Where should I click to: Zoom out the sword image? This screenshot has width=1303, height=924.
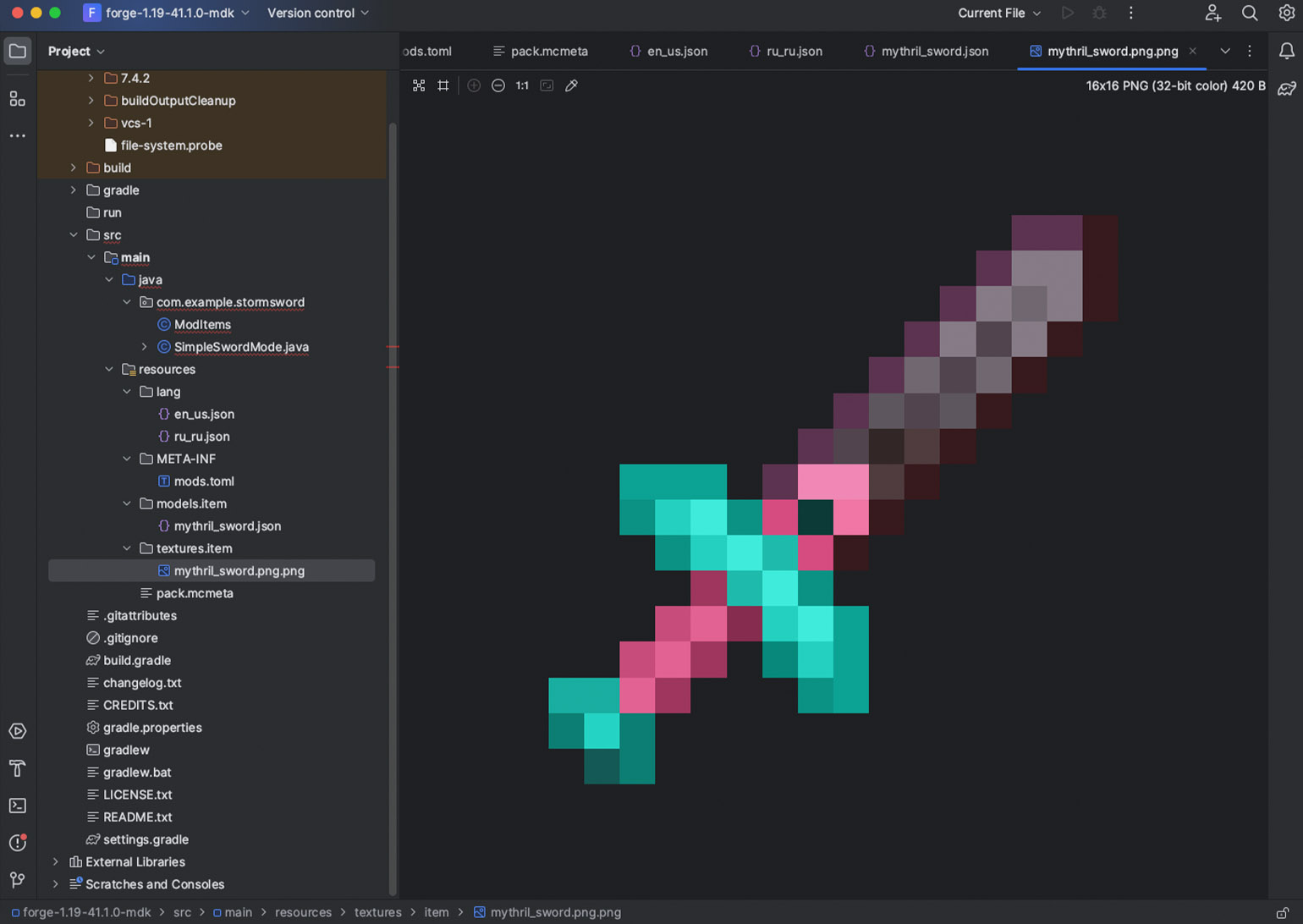pyautogui.click(x=498, y=85)
